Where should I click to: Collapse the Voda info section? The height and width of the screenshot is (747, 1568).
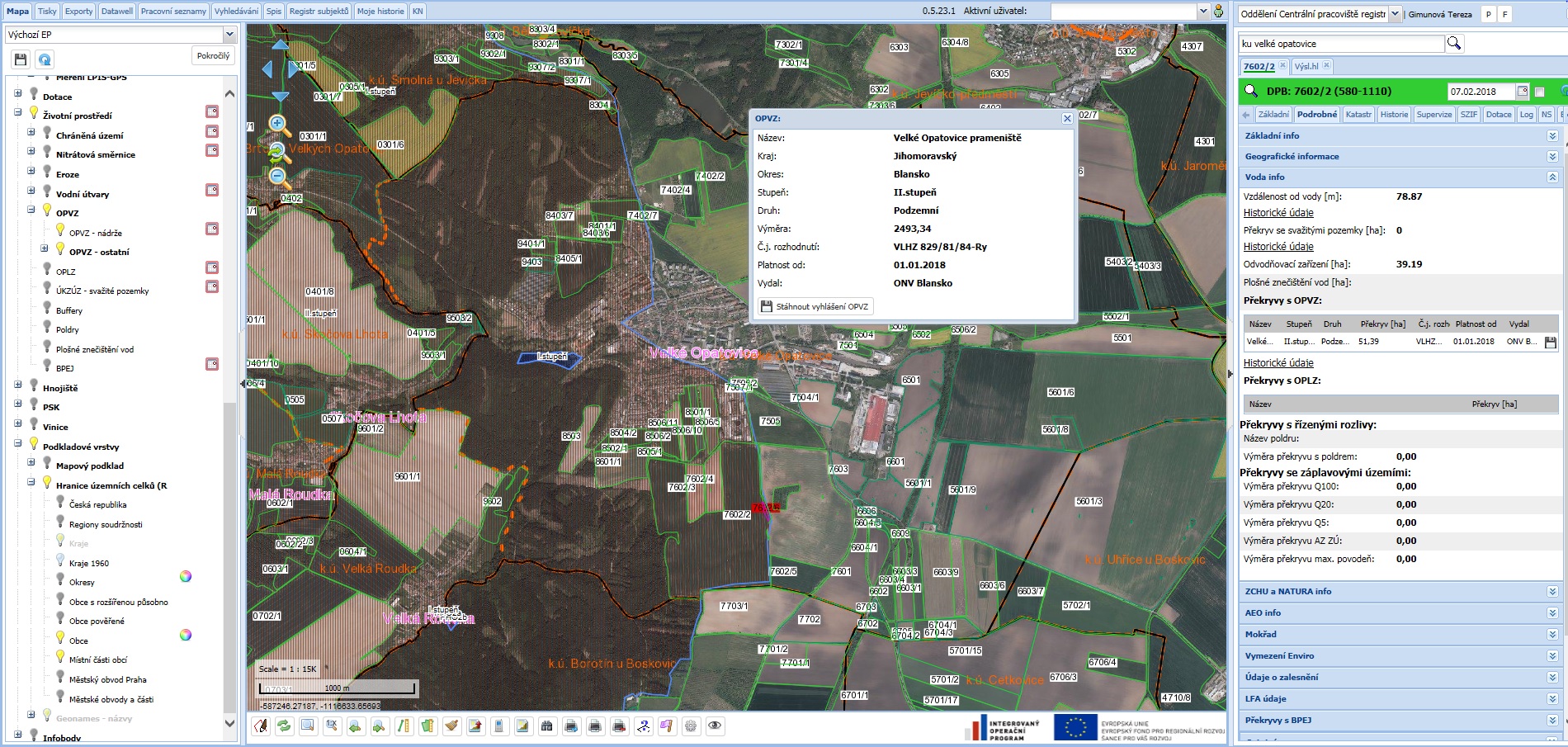(1552, 177)
